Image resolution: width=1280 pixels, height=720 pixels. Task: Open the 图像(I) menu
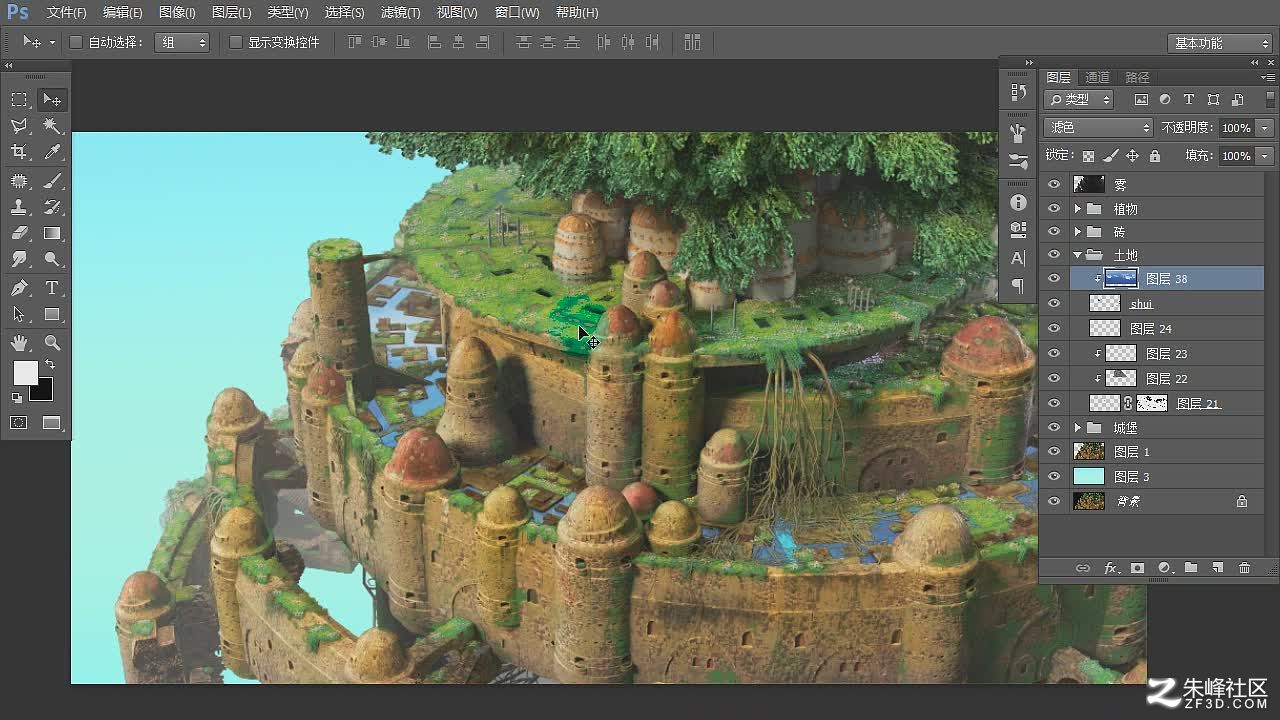point(177,13)
